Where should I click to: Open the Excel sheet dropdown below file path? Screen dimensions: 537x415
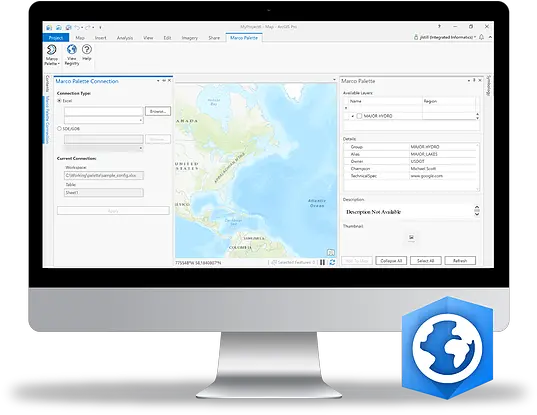click(x=104, y=120)
